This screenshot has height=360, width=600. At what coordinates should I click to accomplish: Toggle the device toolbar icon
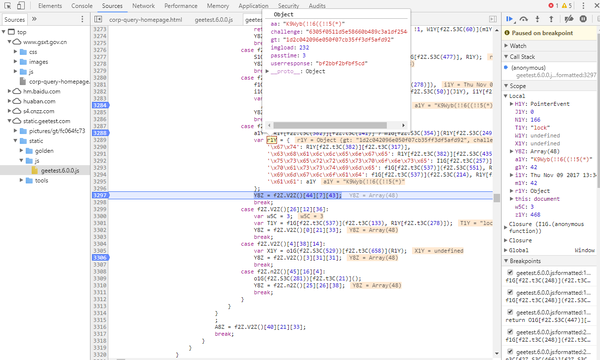21,6
